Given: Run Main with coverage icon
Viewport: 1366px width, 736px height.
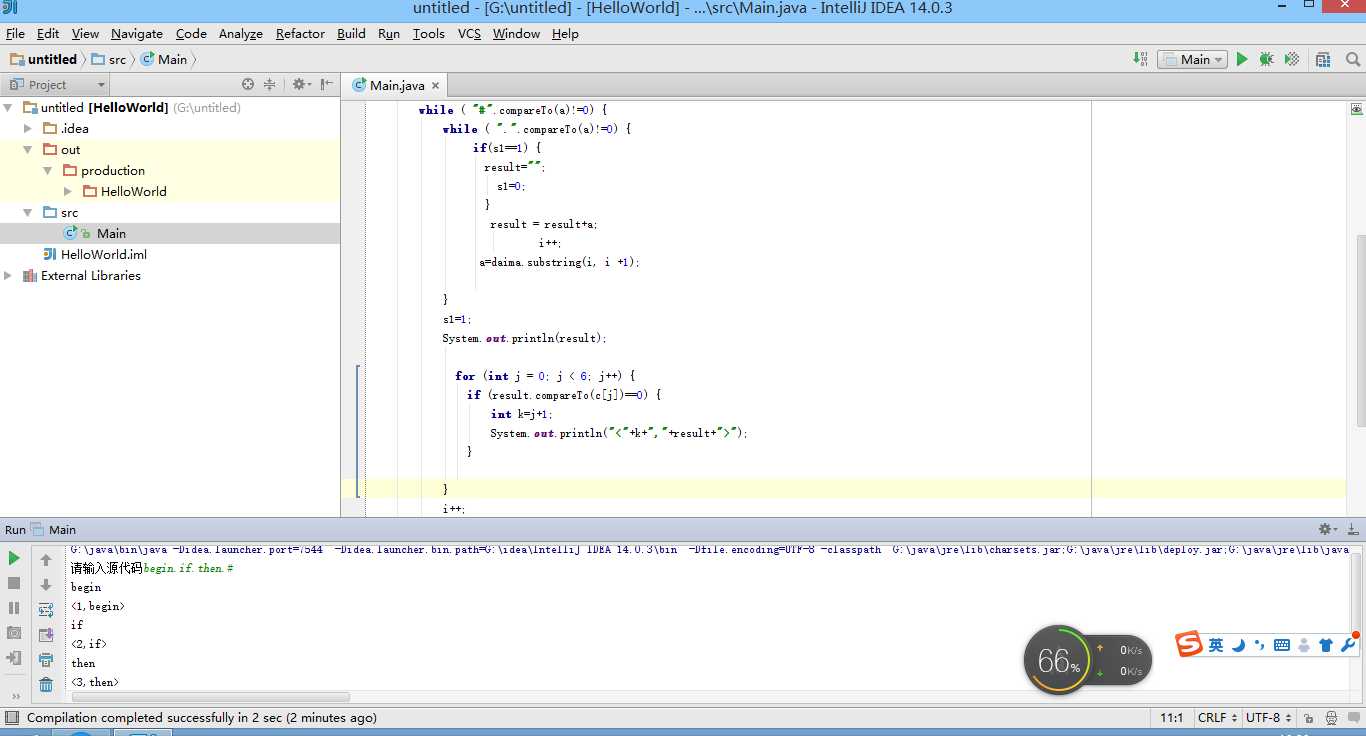Looking at the screenshot, I should 1292,59.
